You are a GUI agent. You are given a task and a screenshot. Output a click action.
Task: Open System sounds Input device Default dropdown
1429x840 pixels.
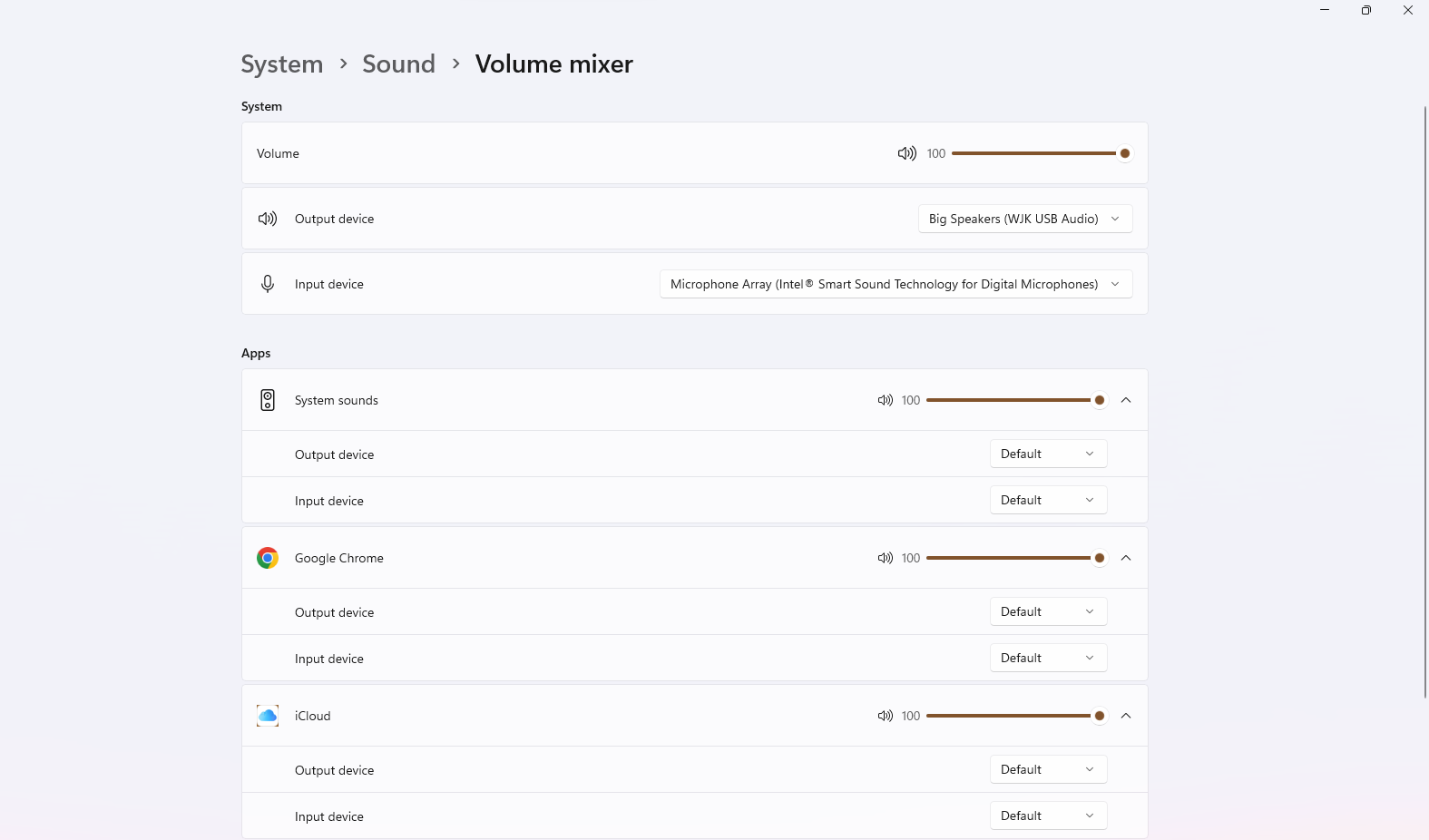click(1048, 500)
